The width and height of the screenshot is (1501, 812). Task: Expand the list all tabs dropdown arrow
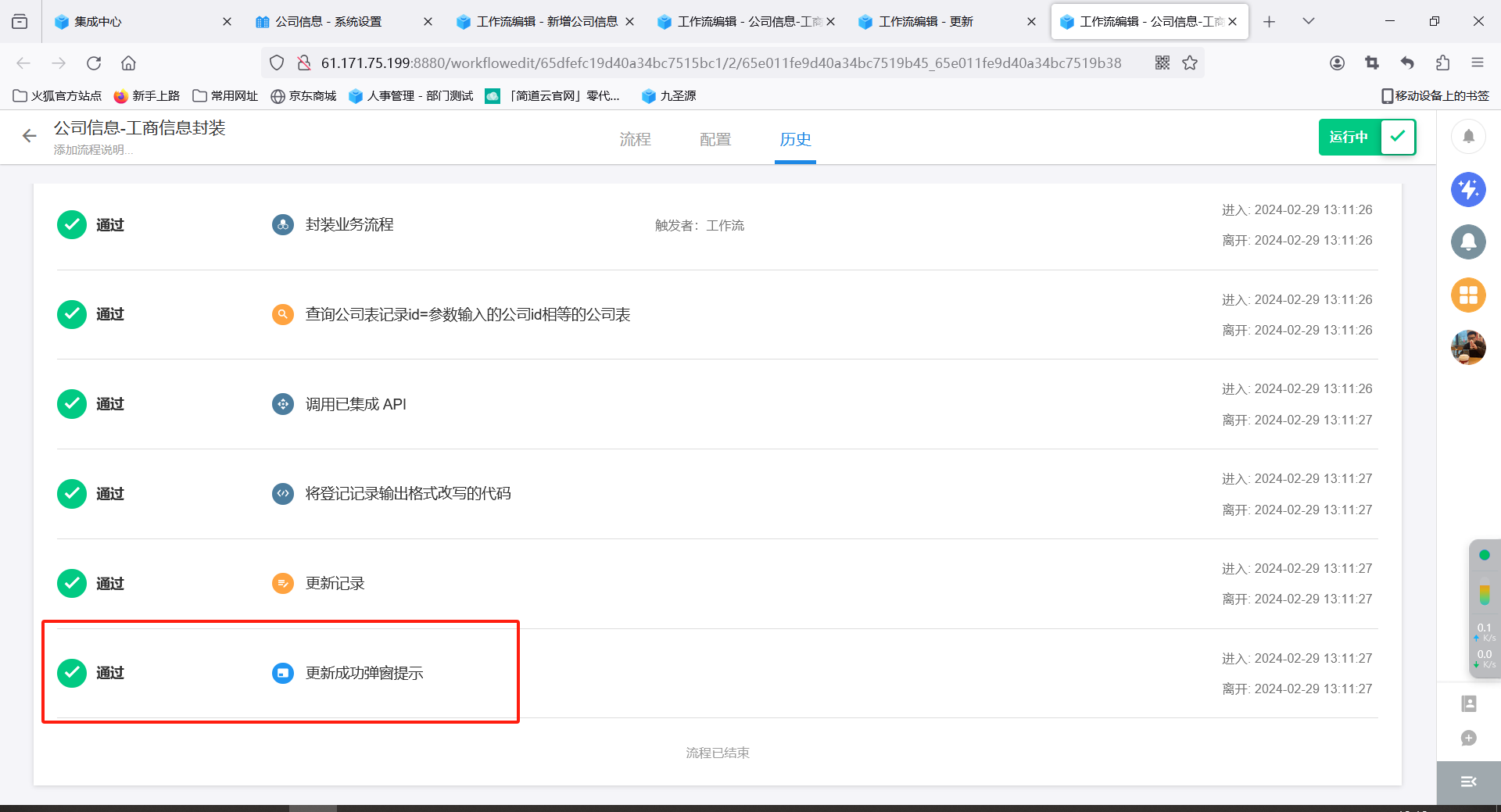point(1309,22)
